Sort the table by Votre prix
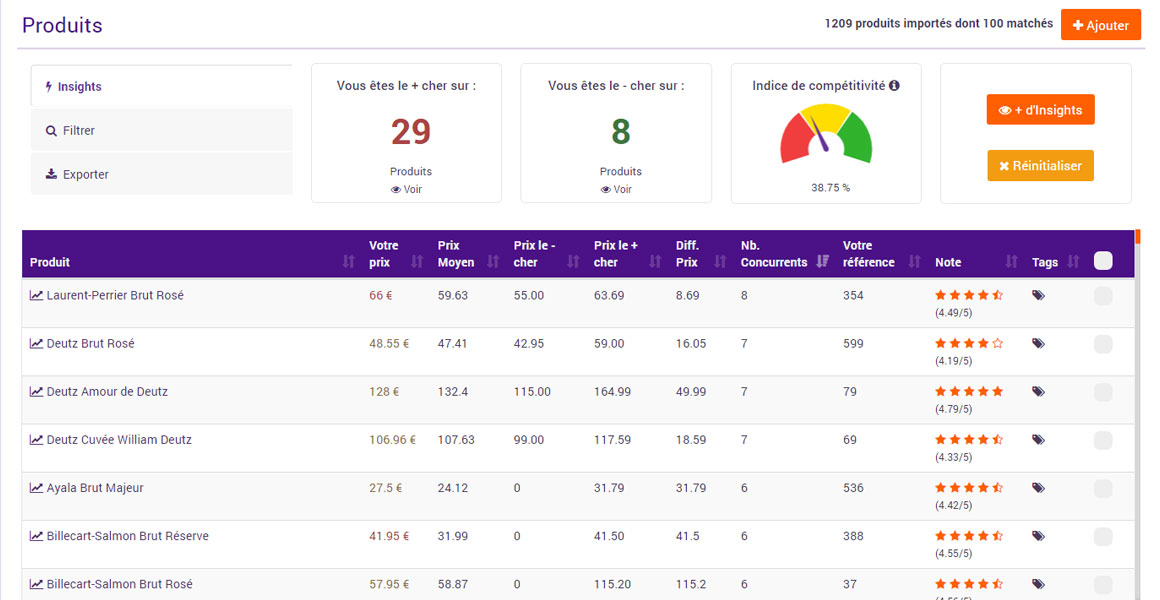Screen dimensions: 1160x600 pos(417,262)
